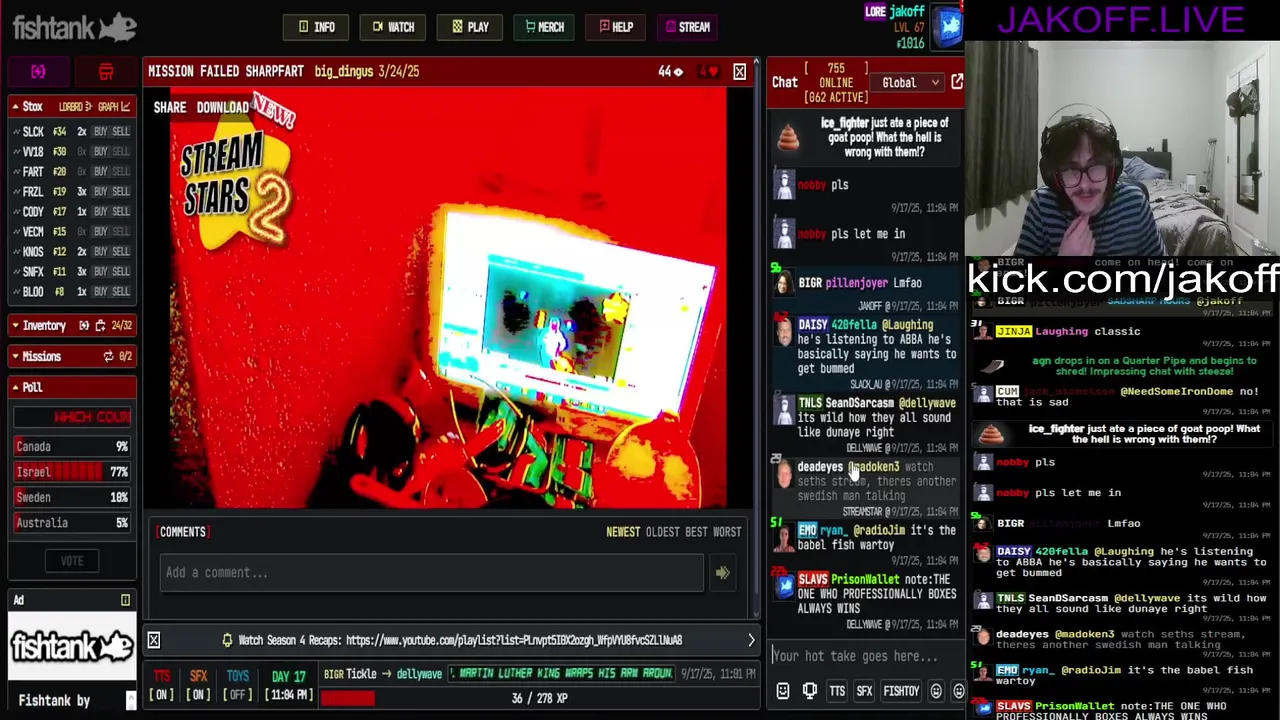Submit the poll VOTE button
Image resolution: width=1280 pixels, height=720 pixels.
click(x=72, y=561)
